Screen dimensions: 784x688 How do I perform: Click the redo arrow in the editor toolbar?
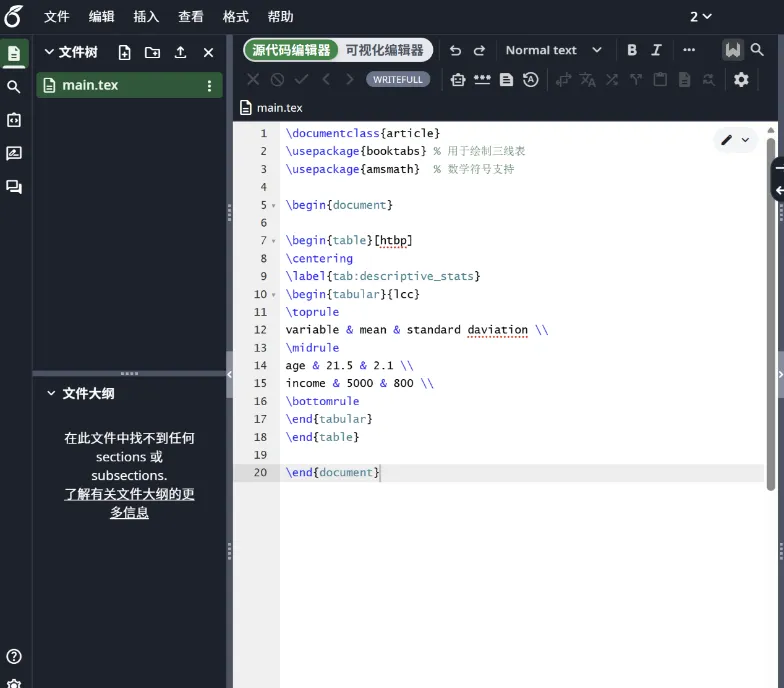tap(480, 50)
